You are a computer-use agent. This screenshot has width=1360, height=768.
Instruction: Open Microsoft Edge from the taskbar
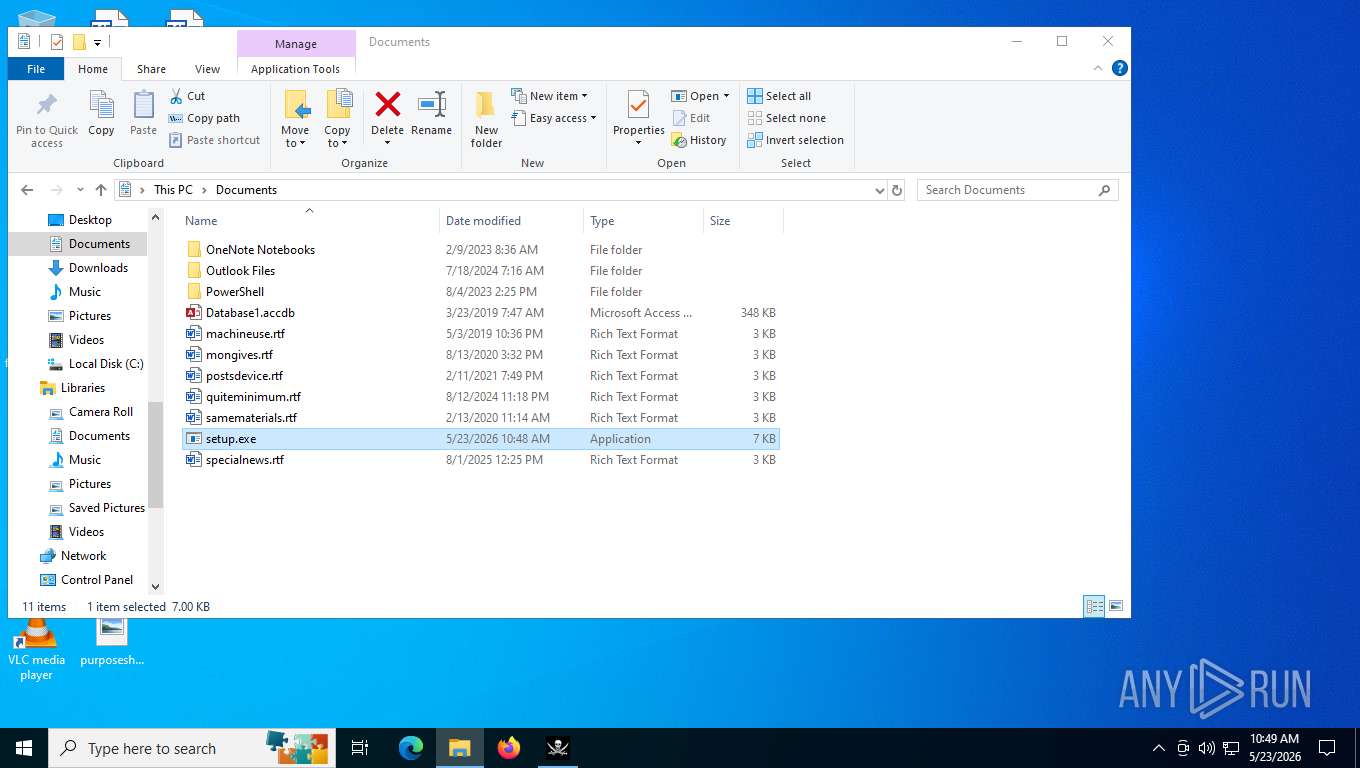click(x=411, y=748)
